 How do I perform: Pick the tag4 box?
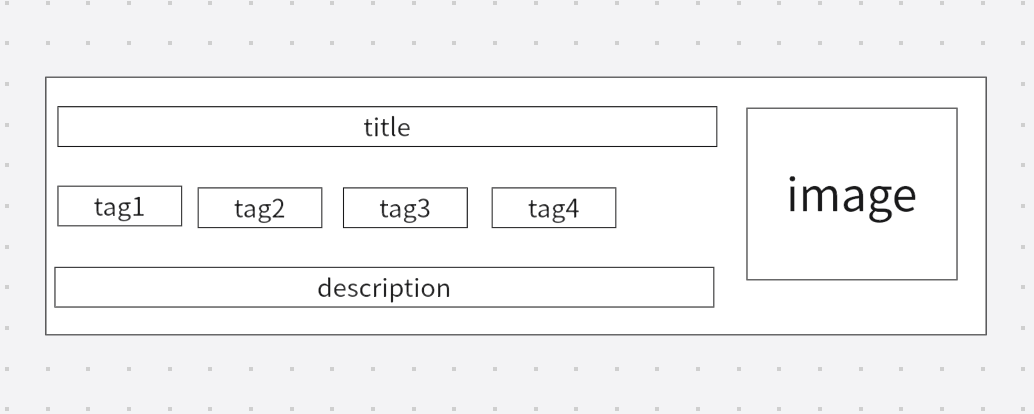click(x=553, y=208)
